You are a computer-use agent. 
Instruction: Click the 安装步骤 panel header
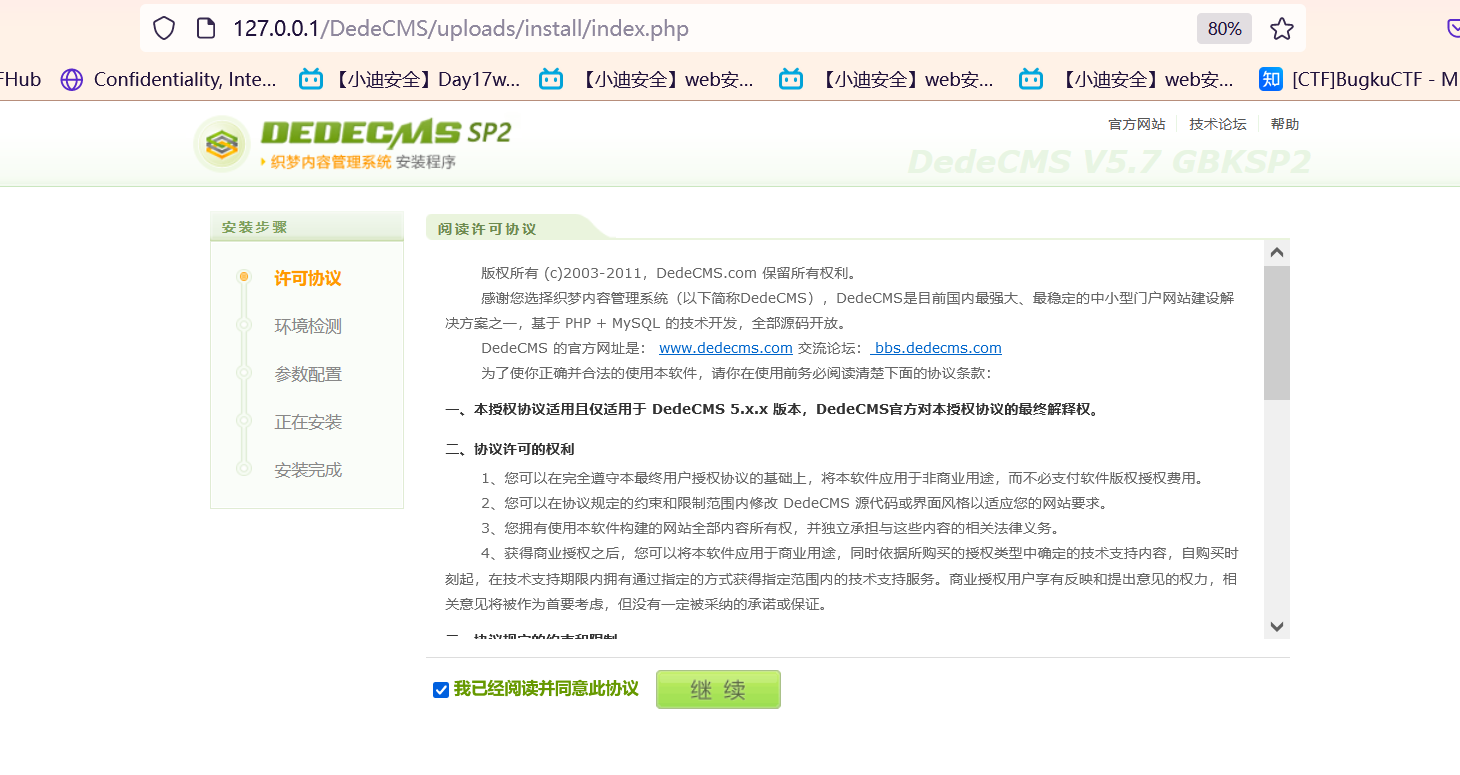(307, 227)
